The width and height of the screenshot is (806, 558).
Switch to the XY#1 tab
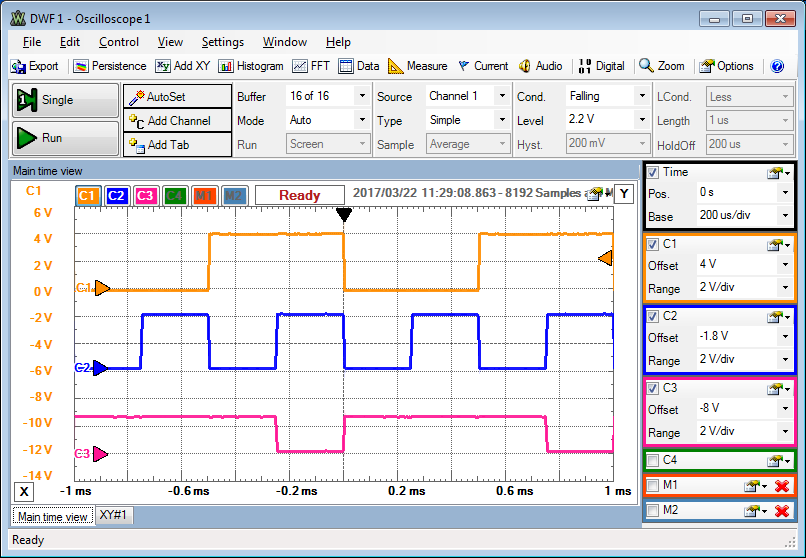coord(115,515)
